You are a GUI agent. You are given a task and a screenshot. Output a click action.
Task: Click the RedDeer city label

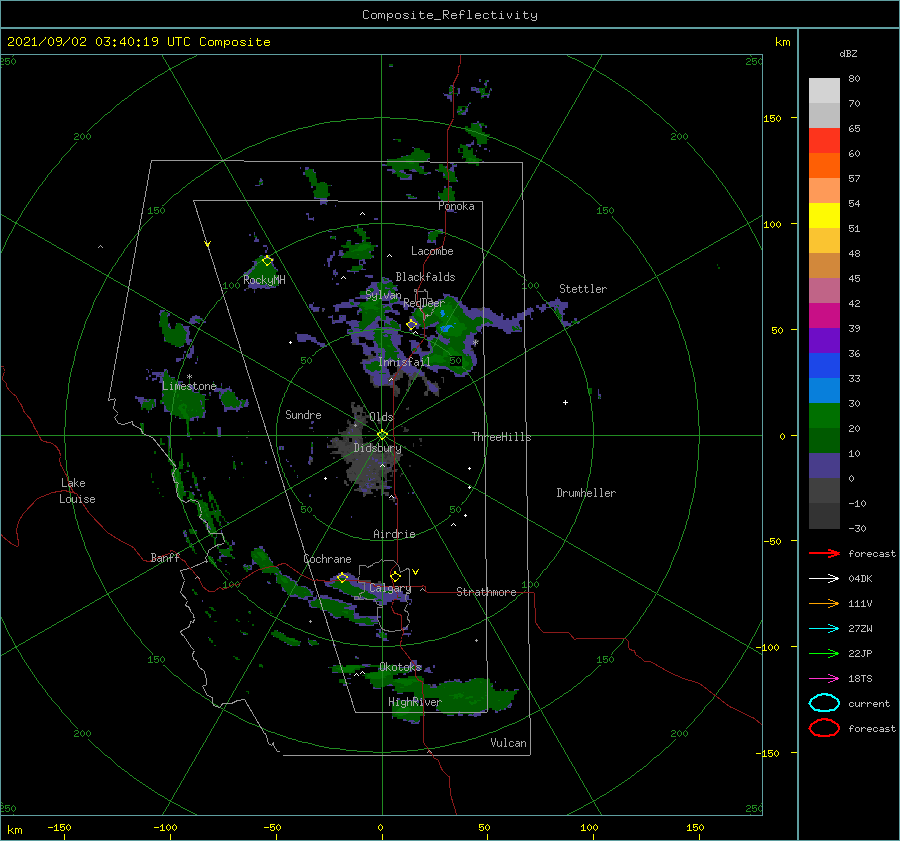click(424, 303)
